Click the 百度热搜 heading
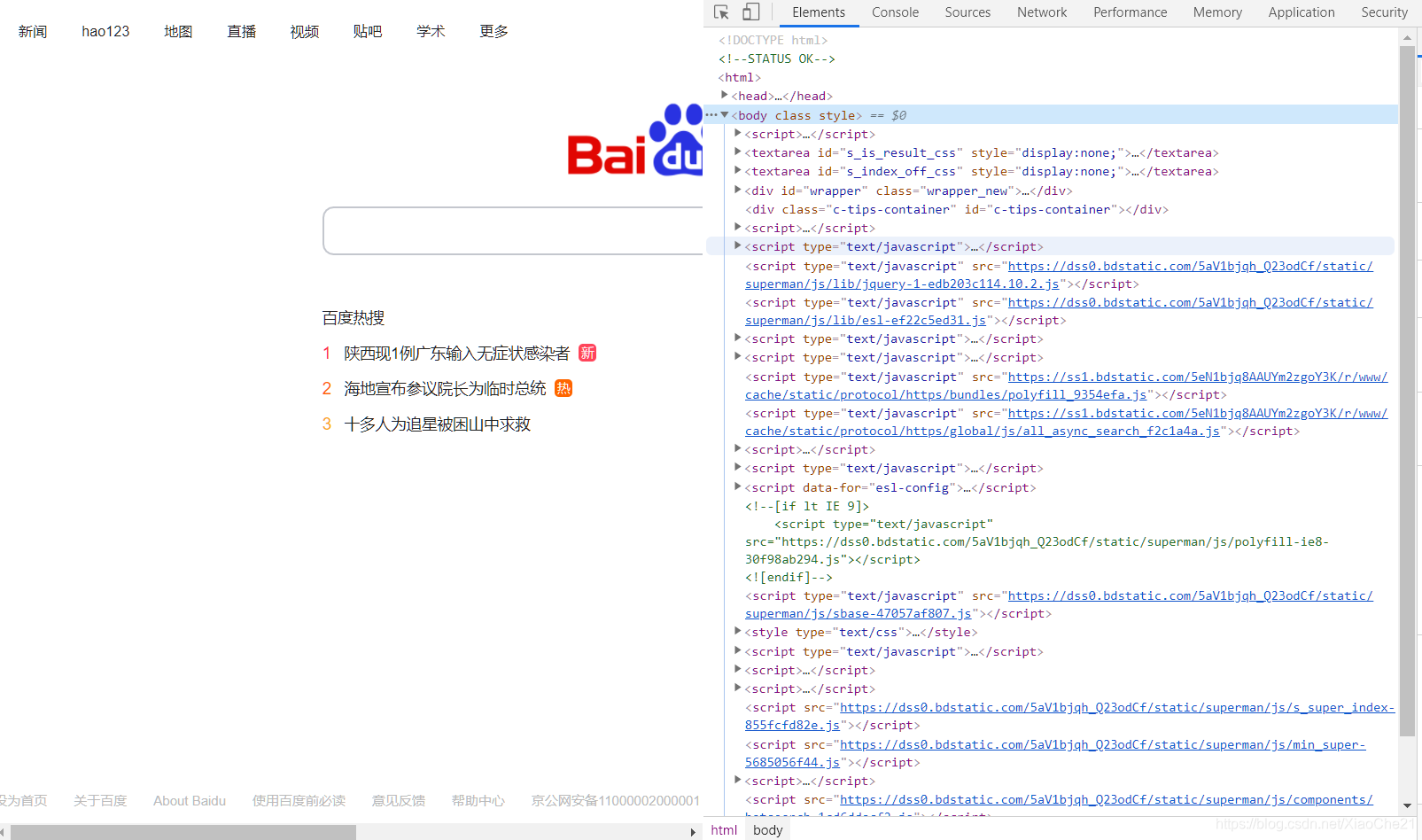The height and width of the screenshot is (840, 1422). [x=354, y=317]
